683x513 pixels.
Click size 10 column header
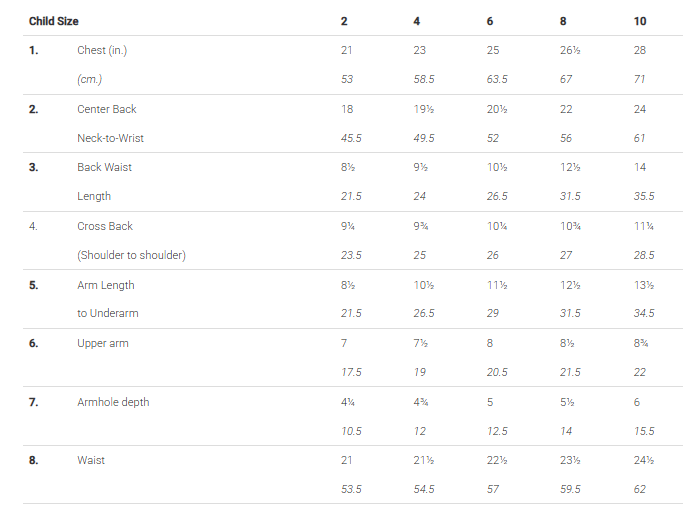point(640,21)
